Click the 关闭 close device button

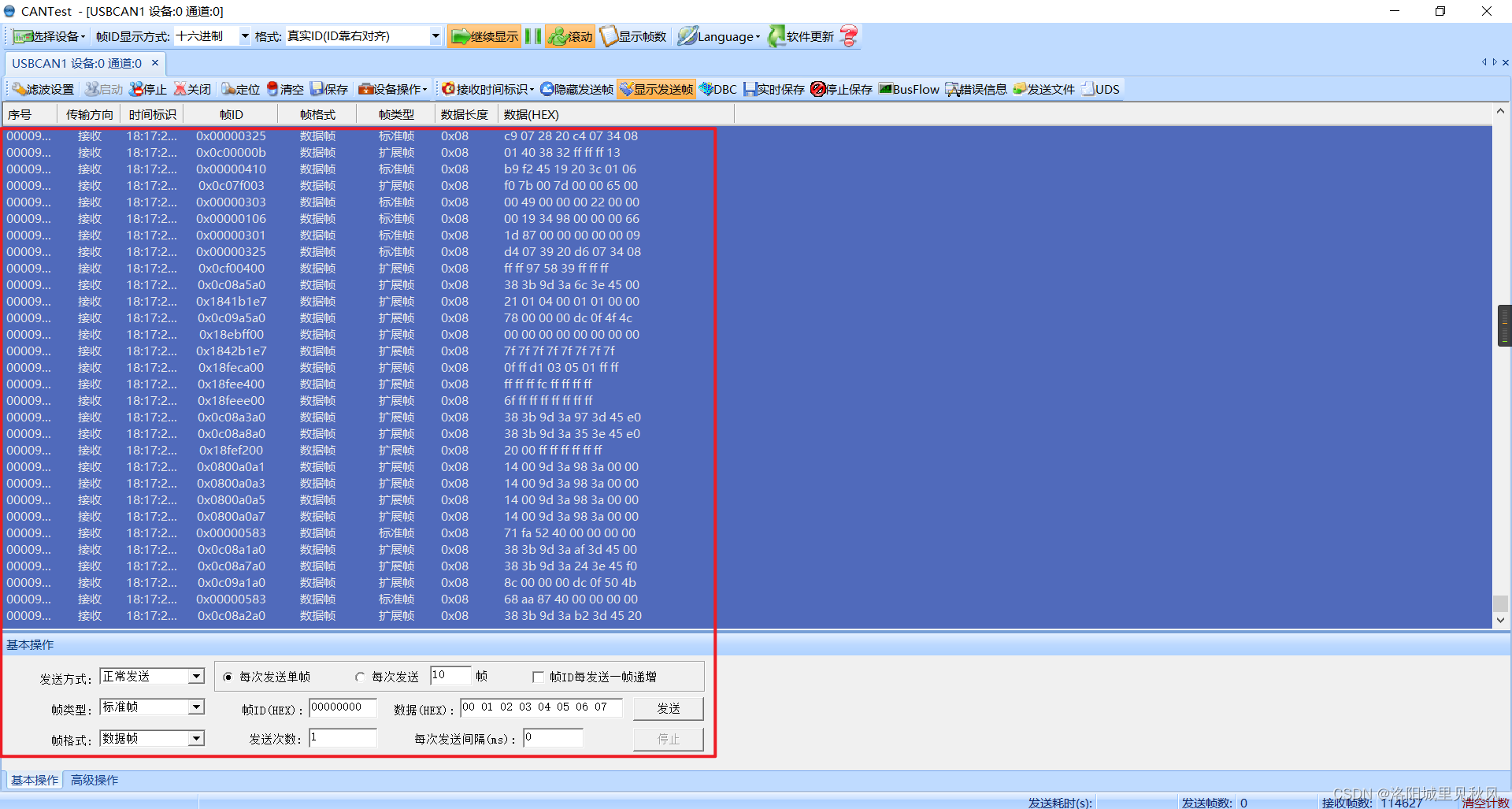tap(192, 89)
